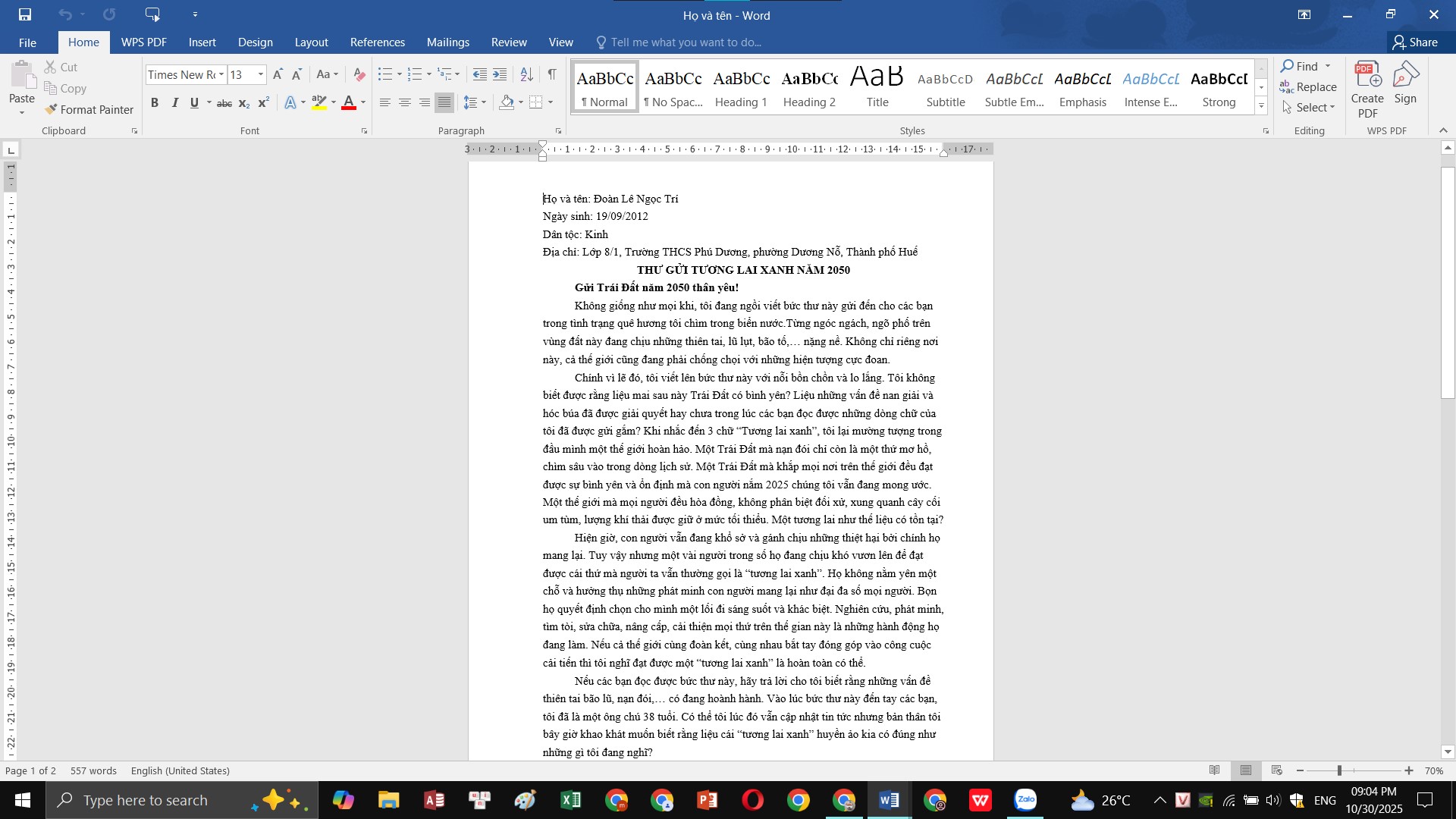
Task: Open Zalo from the taskbar
Action: (1025, 800)
